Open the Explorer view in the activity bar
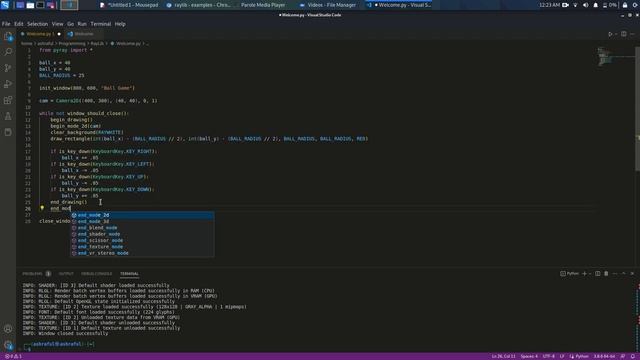Viewport: 640px width, 360px height. point(8,37)
